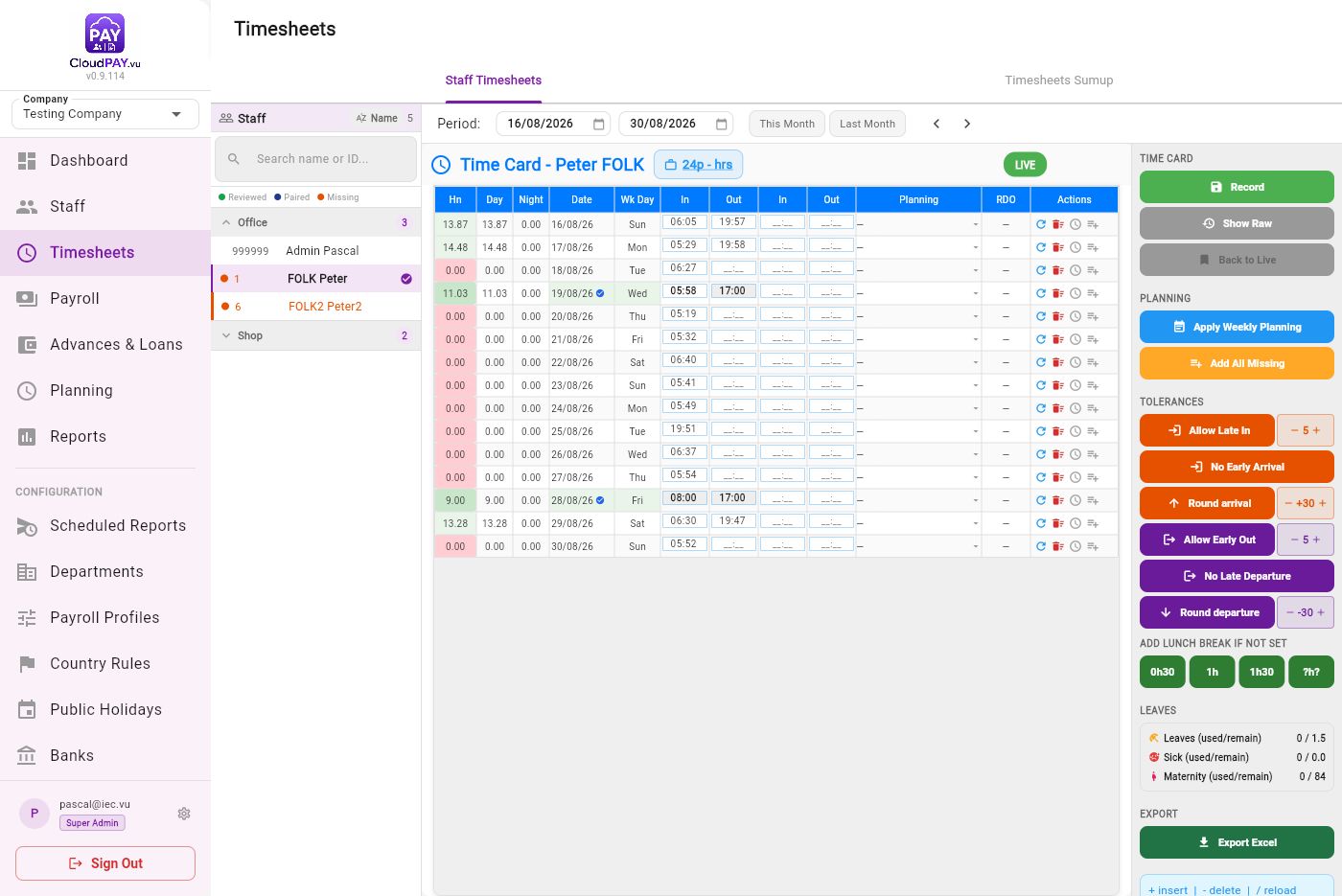Open the calendar picker for end date 30/08/2026

722,124
